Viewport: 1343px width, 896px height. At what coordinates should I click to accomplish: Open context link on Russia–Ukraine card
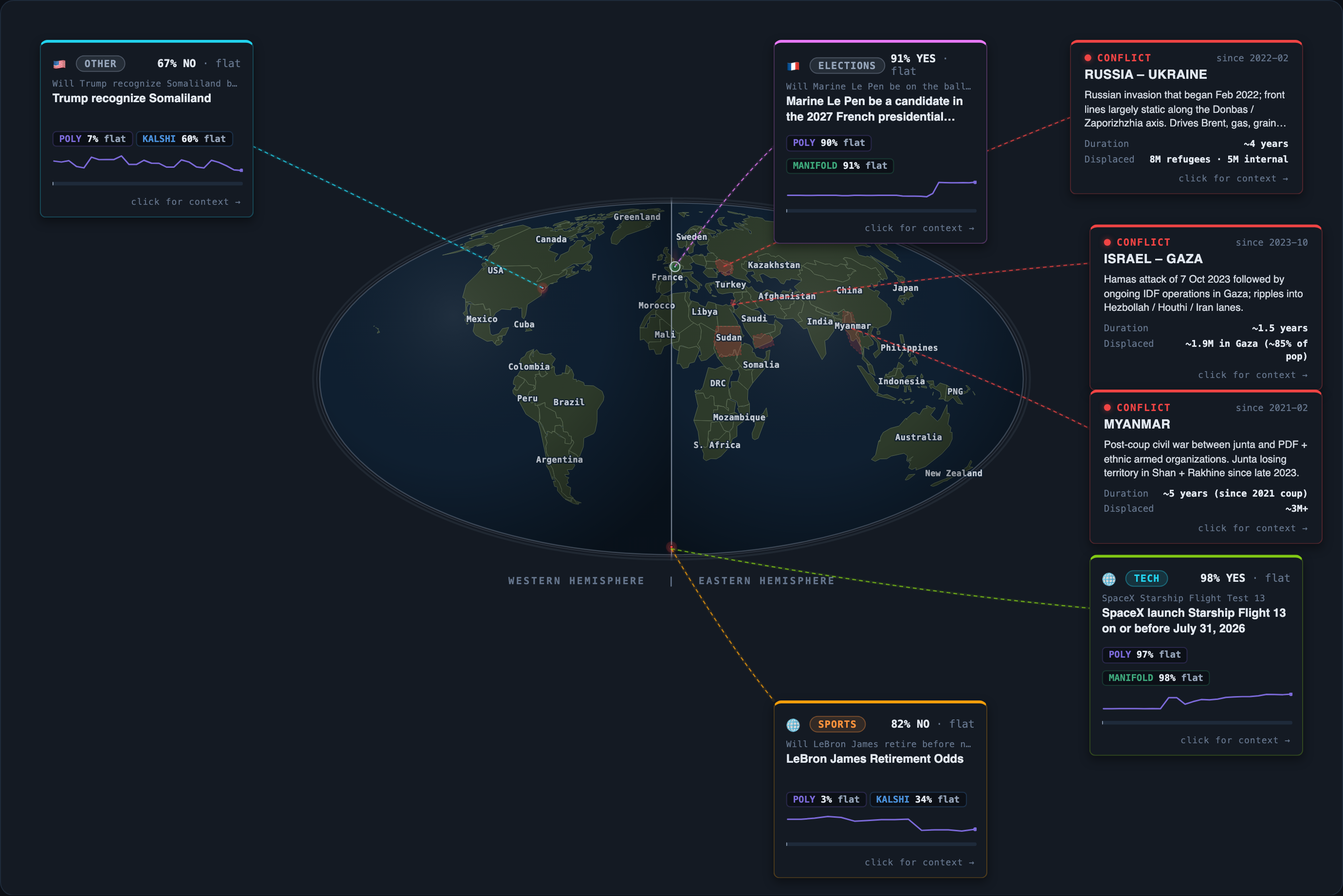tap(1233, 179)
